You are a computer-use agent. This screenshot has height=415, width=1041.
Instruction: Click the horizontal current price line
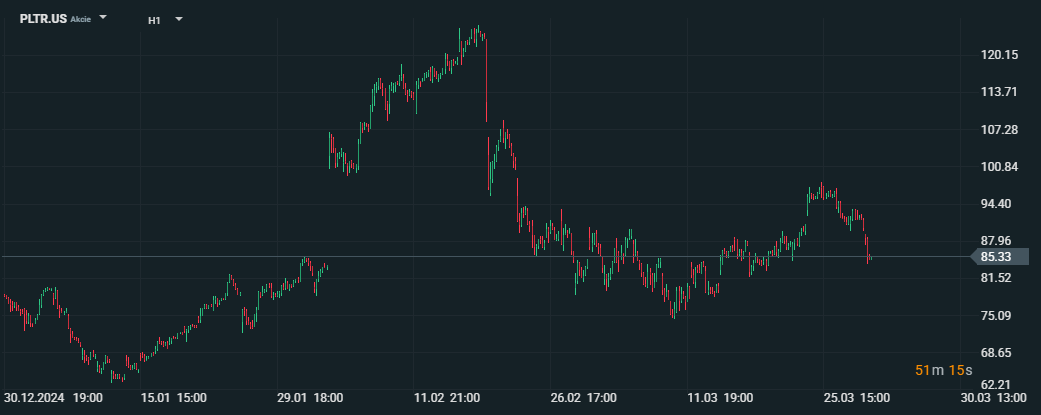click(486, 256)
